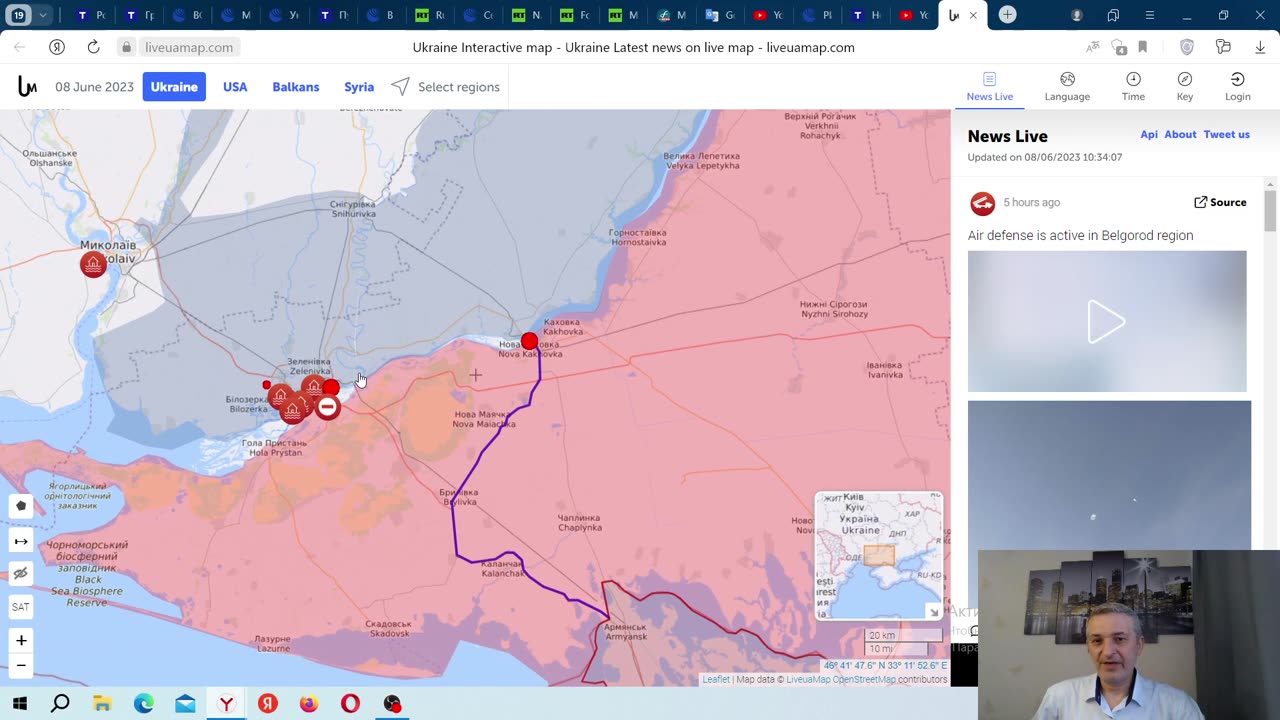The width and height of the screenshot is (1280, 720).
Task: Open the News Live panel tab
Action: click(x=989, y=87)
